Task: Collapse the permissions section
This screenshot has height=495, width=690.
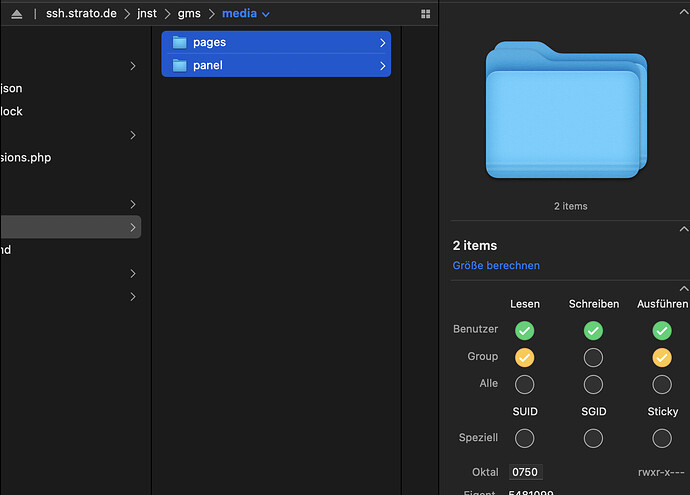Action: pyautogui.click(x=684, y=289)
